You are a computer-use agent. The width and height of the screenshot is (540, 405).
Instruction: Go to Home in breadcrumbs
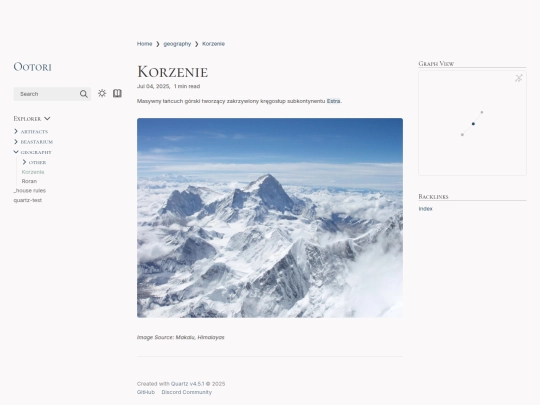click(145, 44)
